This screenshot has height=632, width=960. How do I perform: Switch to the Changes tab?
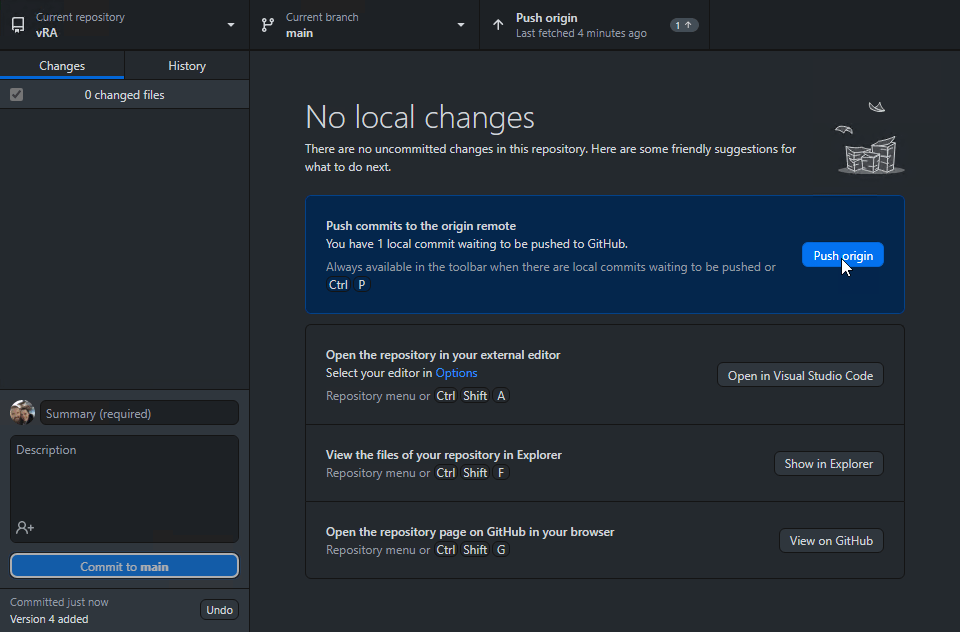point(62,66)
